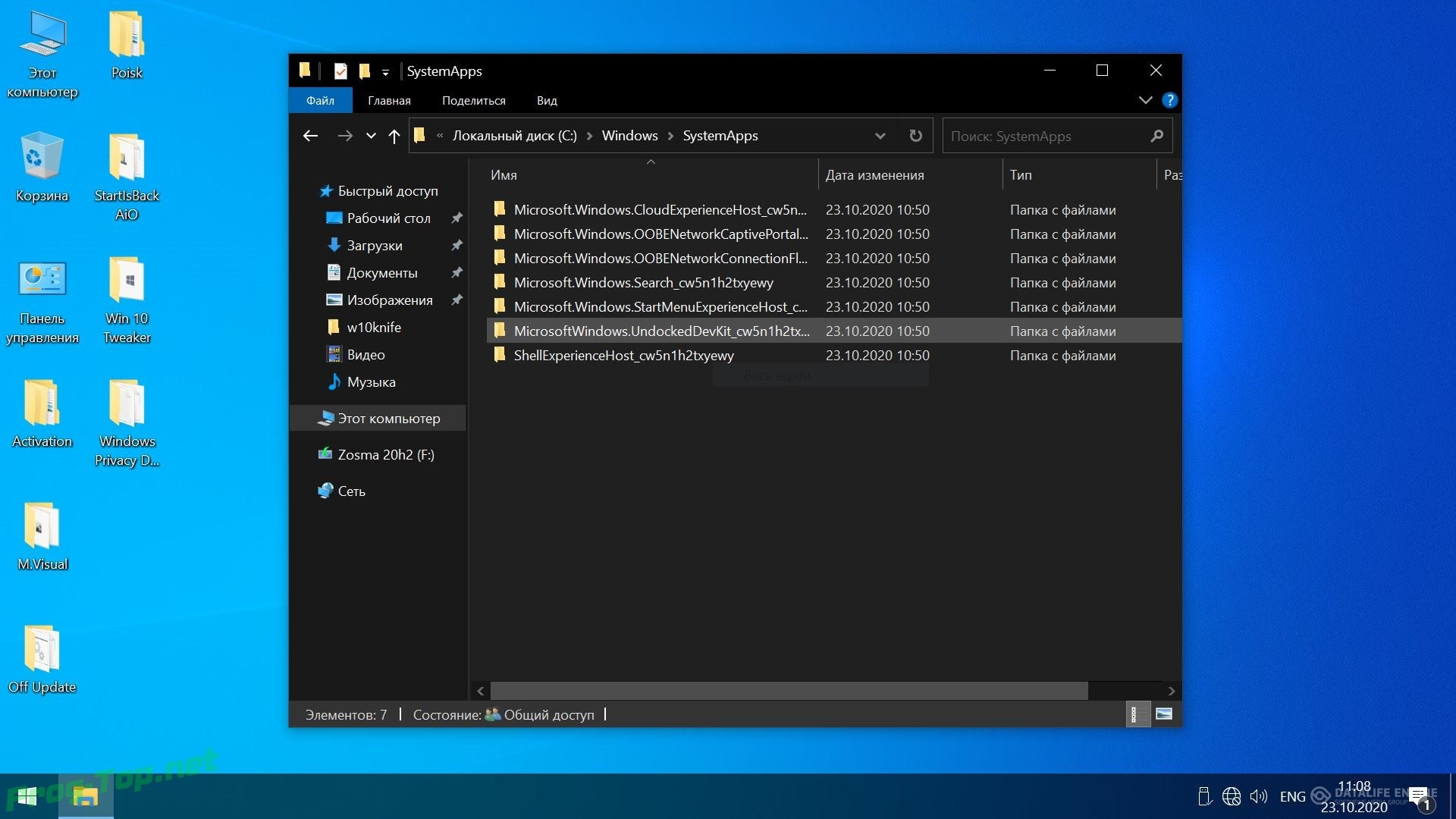Viewport: 1456px width, 819px height.
Task: Select Изображения in navigation pane
Action: 379,300
